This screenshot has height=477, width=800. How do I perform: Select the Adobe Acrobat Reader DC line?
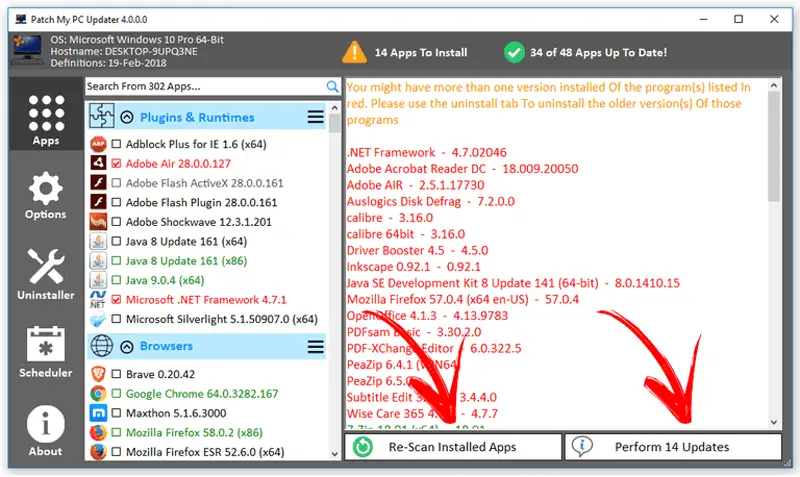[462, 169]
